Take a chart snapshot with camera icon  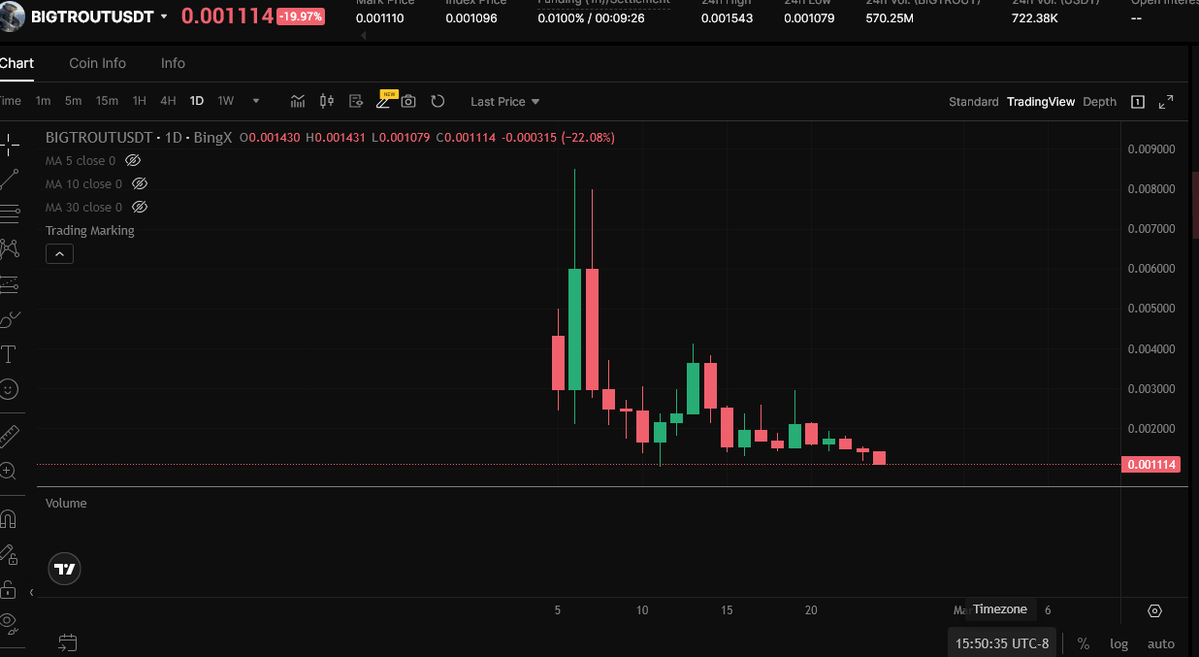[408, 101]
